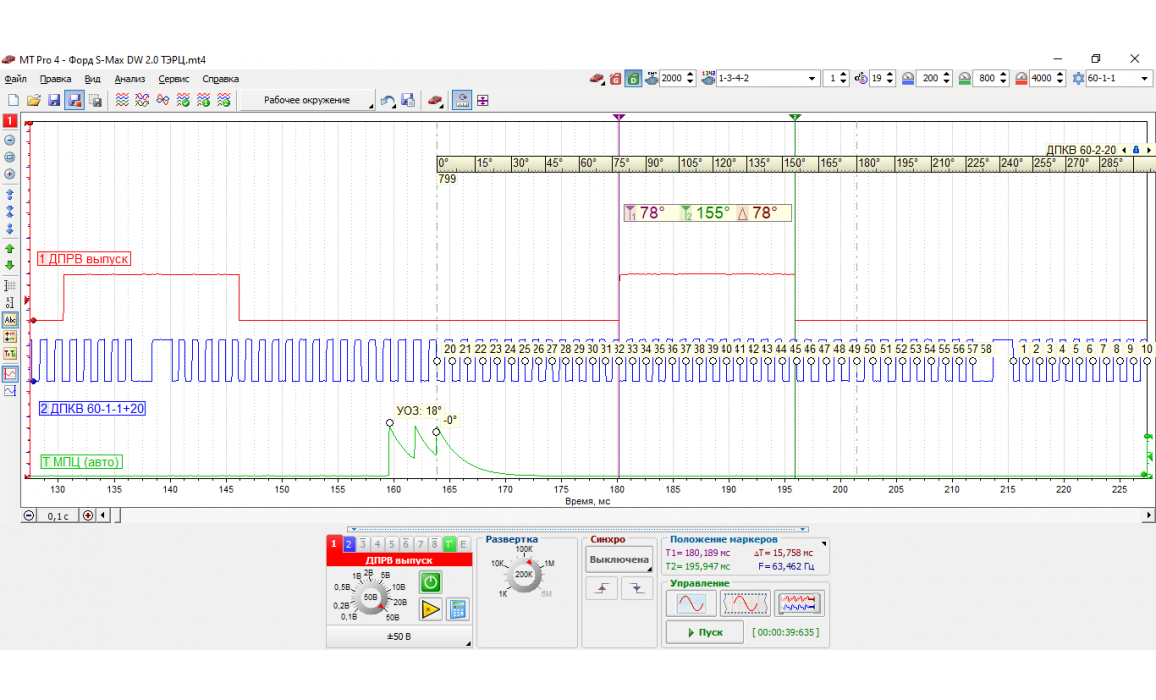Screen dimensions: 1156x700
Task: Click the yellow triangle amplifier icon
Action: 431,609
